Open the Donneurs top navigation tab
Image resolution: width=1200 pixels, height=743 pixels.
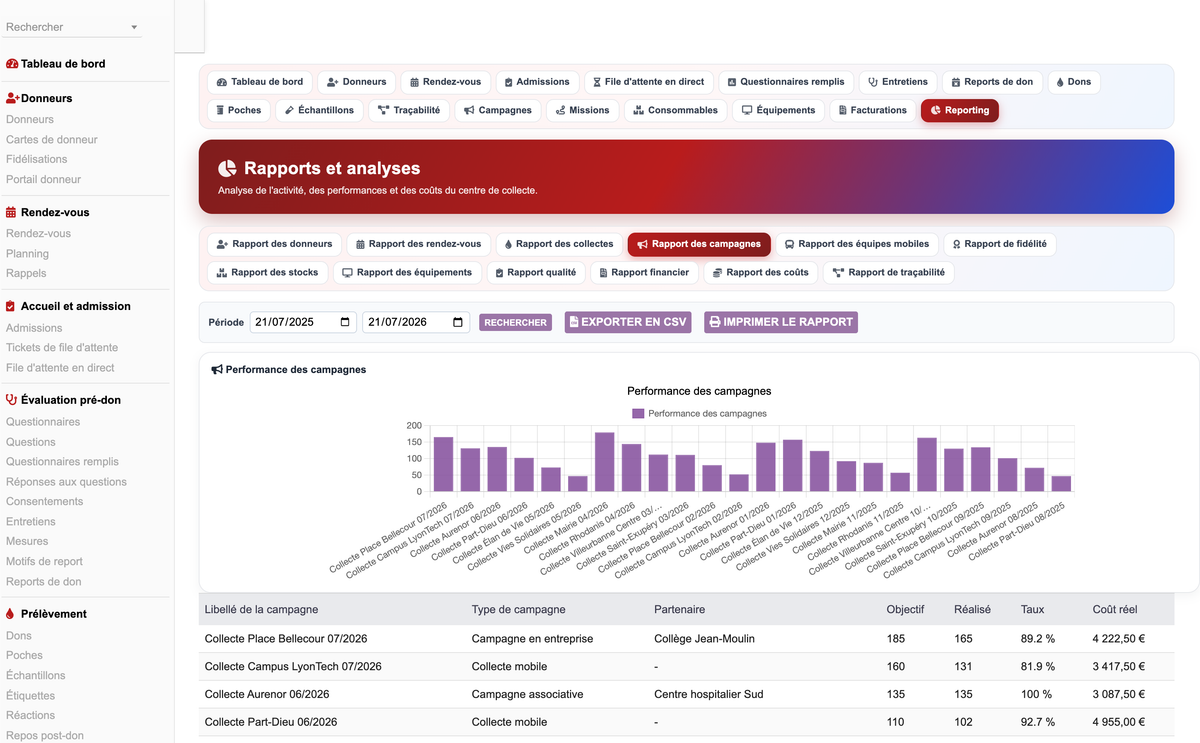pos(357,82)
